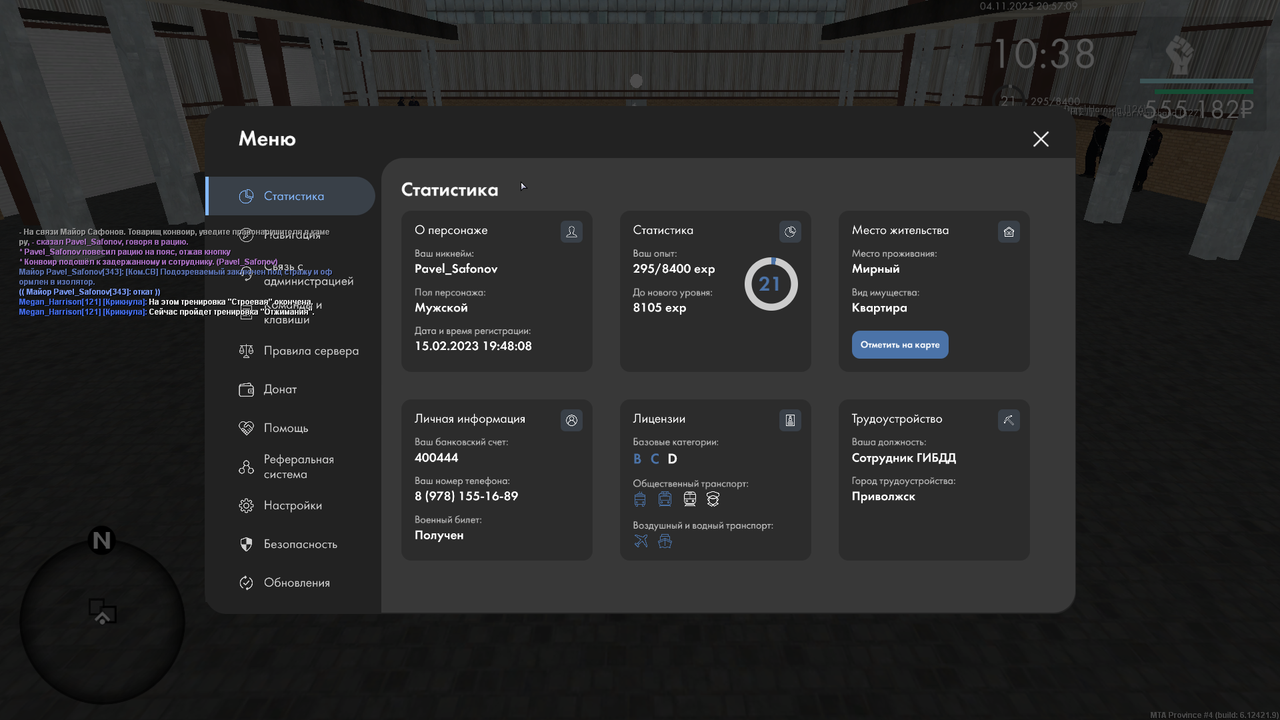Click license category D
The height and width of the screenshot is (720, 1280).
(673, 459)
